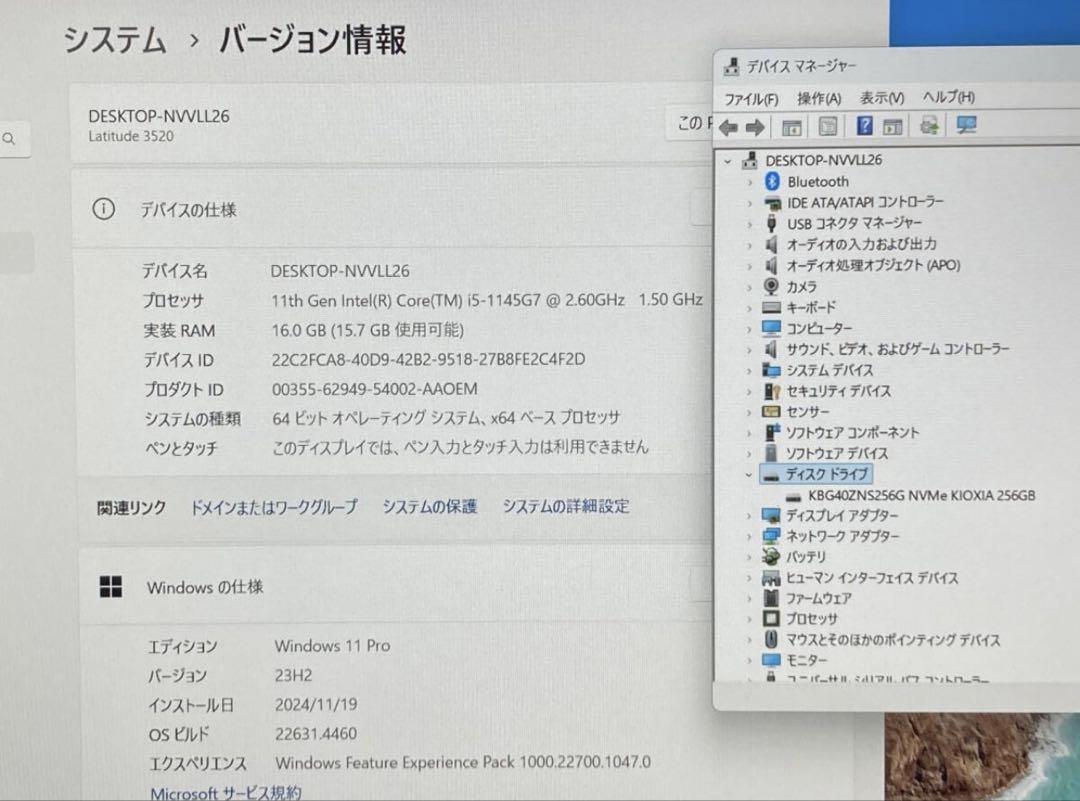Click the search magnifier icon in Settings

[9, 139]
